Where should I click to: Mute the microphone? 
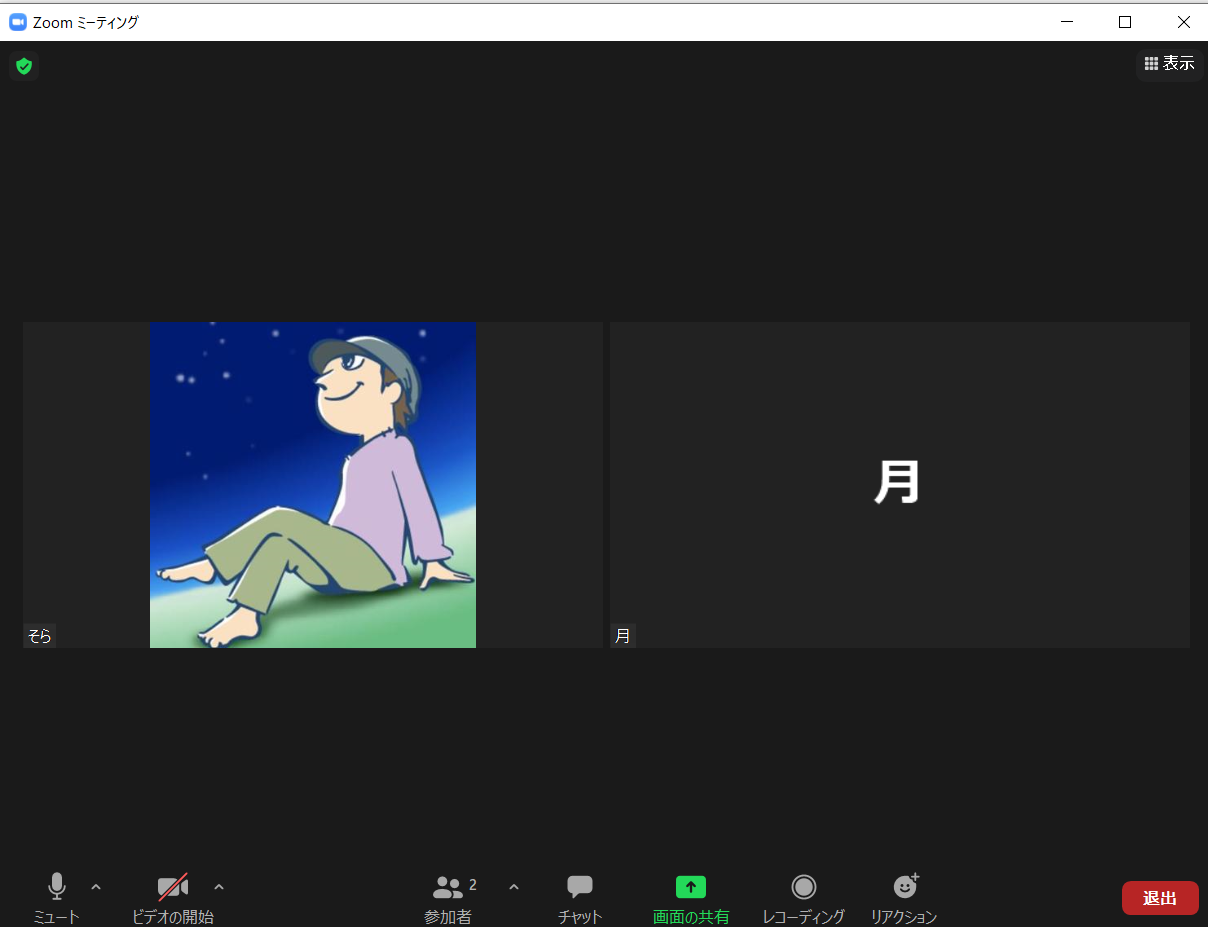pos(57,887)
